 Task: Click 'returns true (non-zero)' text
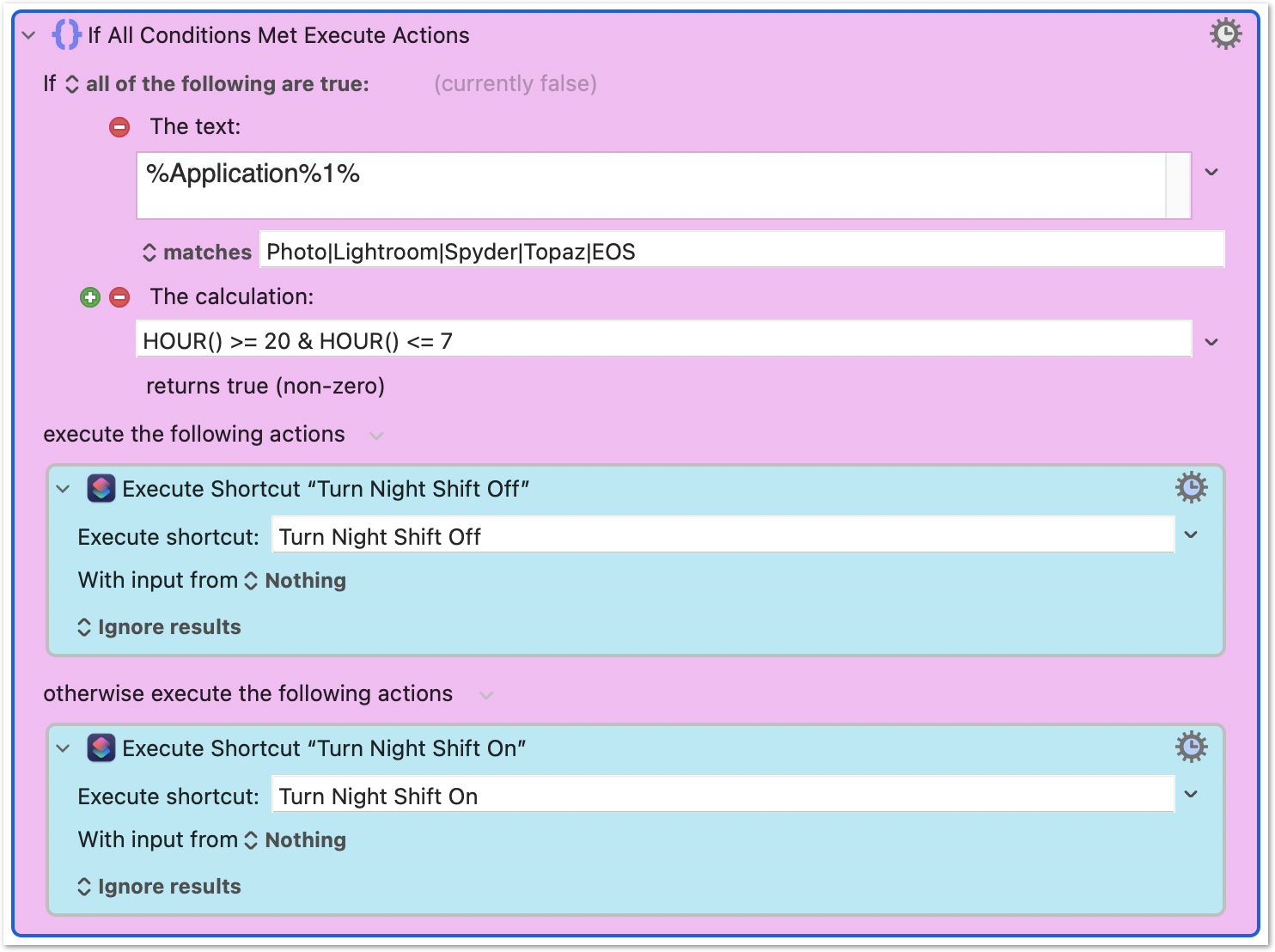click(x=265, y=387)
